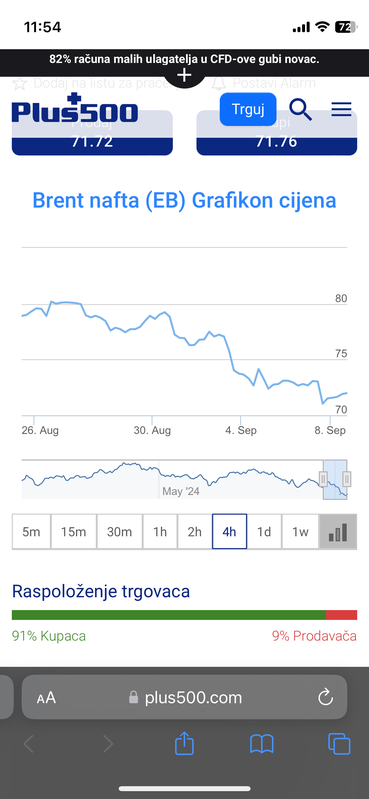Open Safari tabs overview icon

(x=339, y=743)
